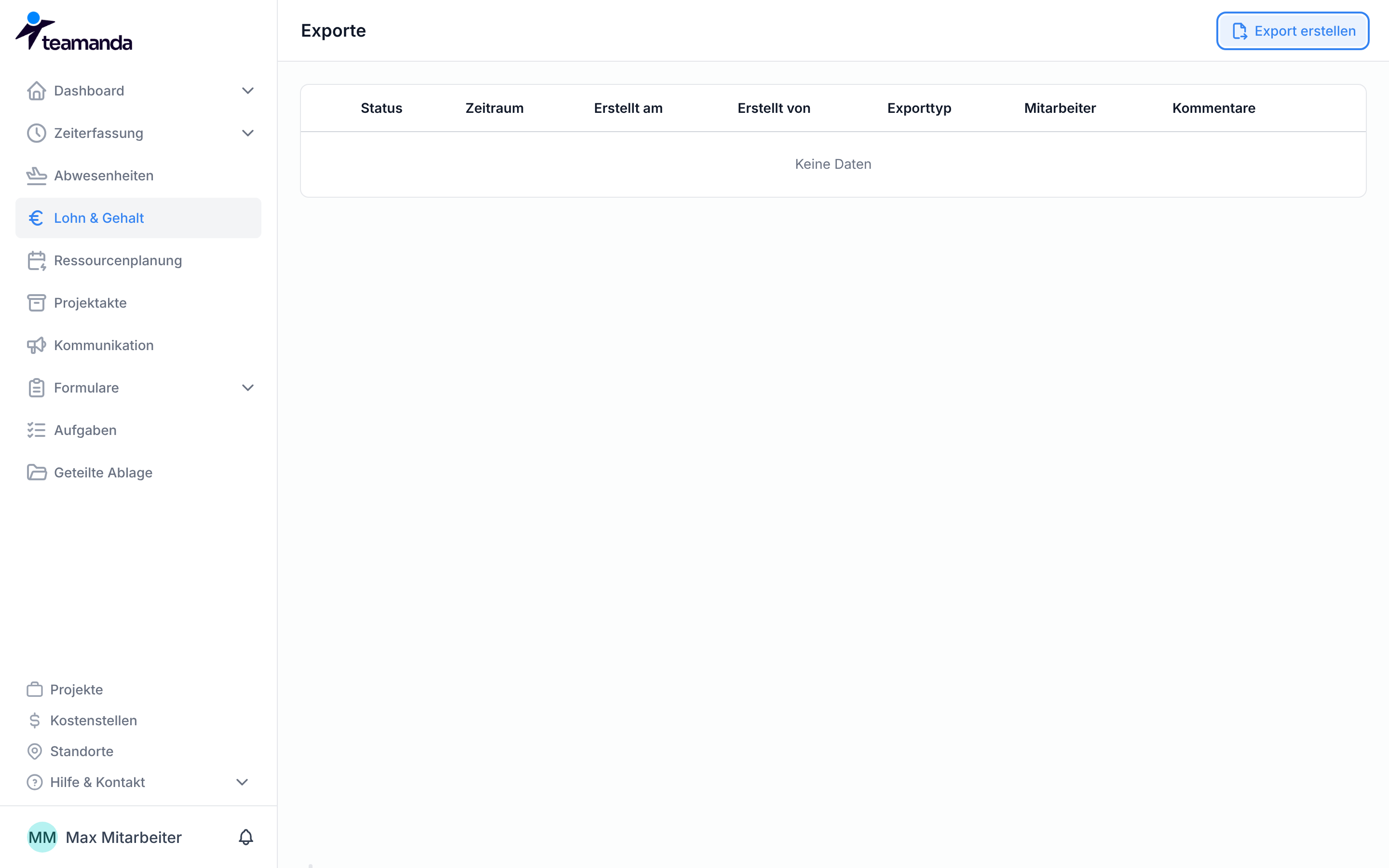Click the Geteilte Ablage folder icon
This screenshot has width=1389, height=868.
coord(36,473)
